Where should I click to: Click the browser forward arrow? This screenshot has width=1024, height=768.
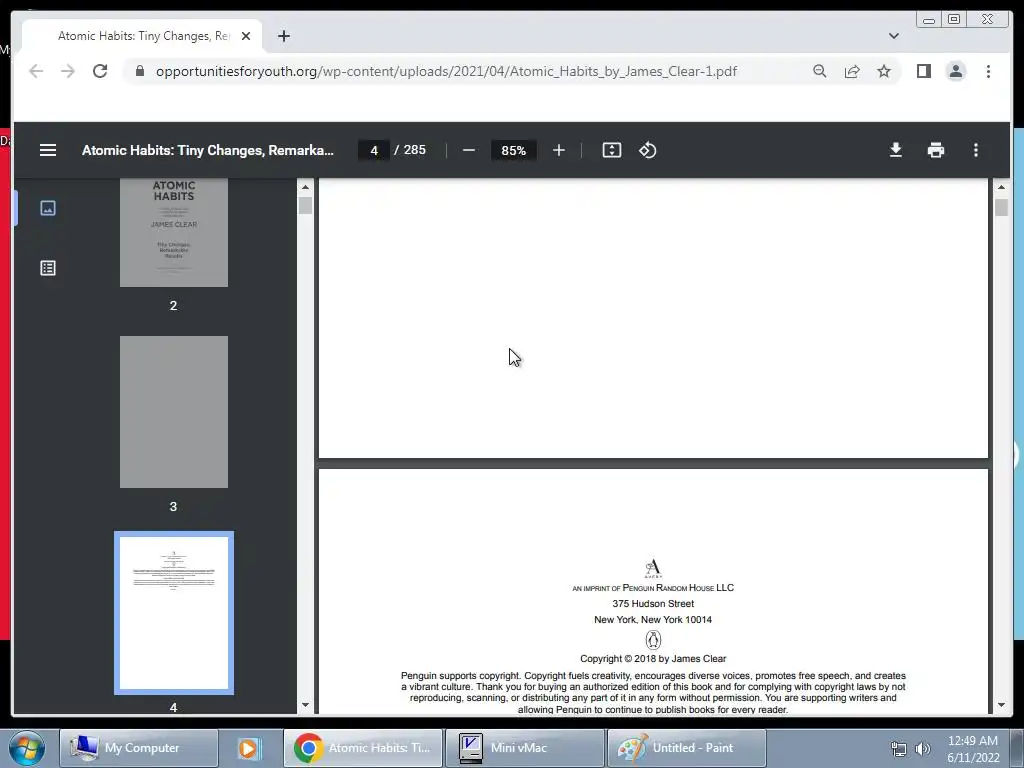[x=68, y=71]
